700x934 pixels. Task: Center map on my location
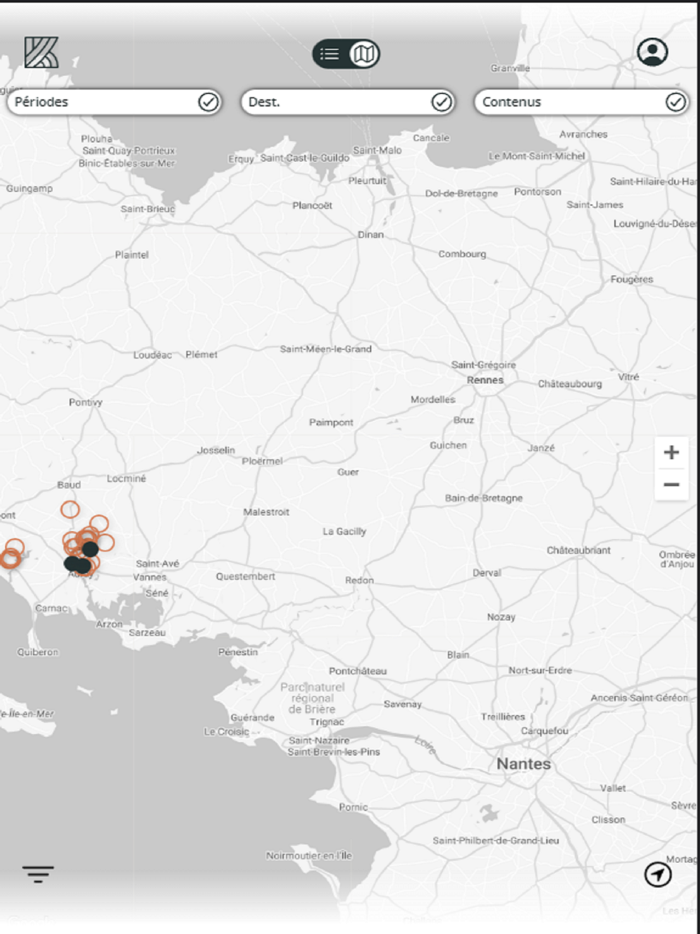point(658,874)
